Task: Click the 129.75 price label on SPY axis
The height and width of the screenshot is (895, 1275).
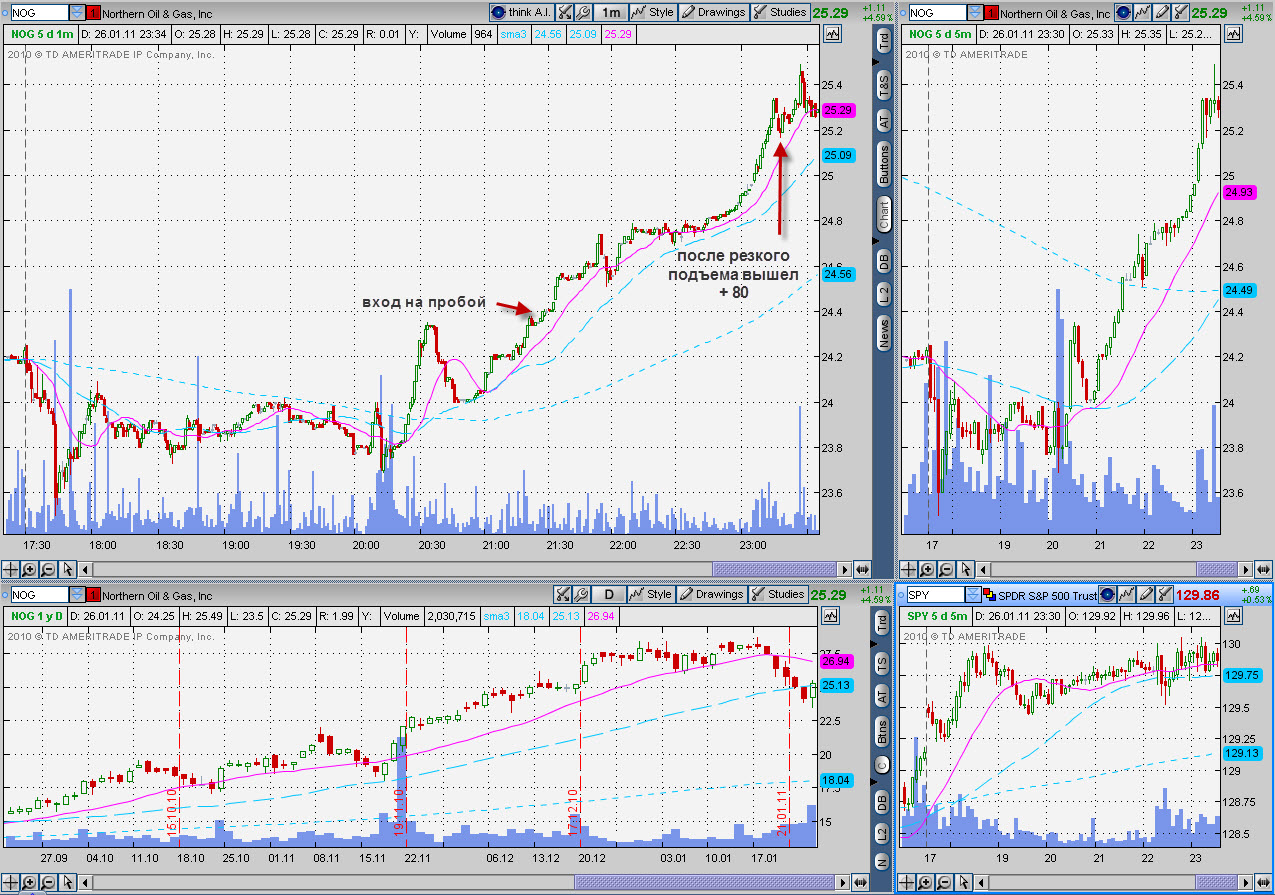Action: [x=1240, y=675]
